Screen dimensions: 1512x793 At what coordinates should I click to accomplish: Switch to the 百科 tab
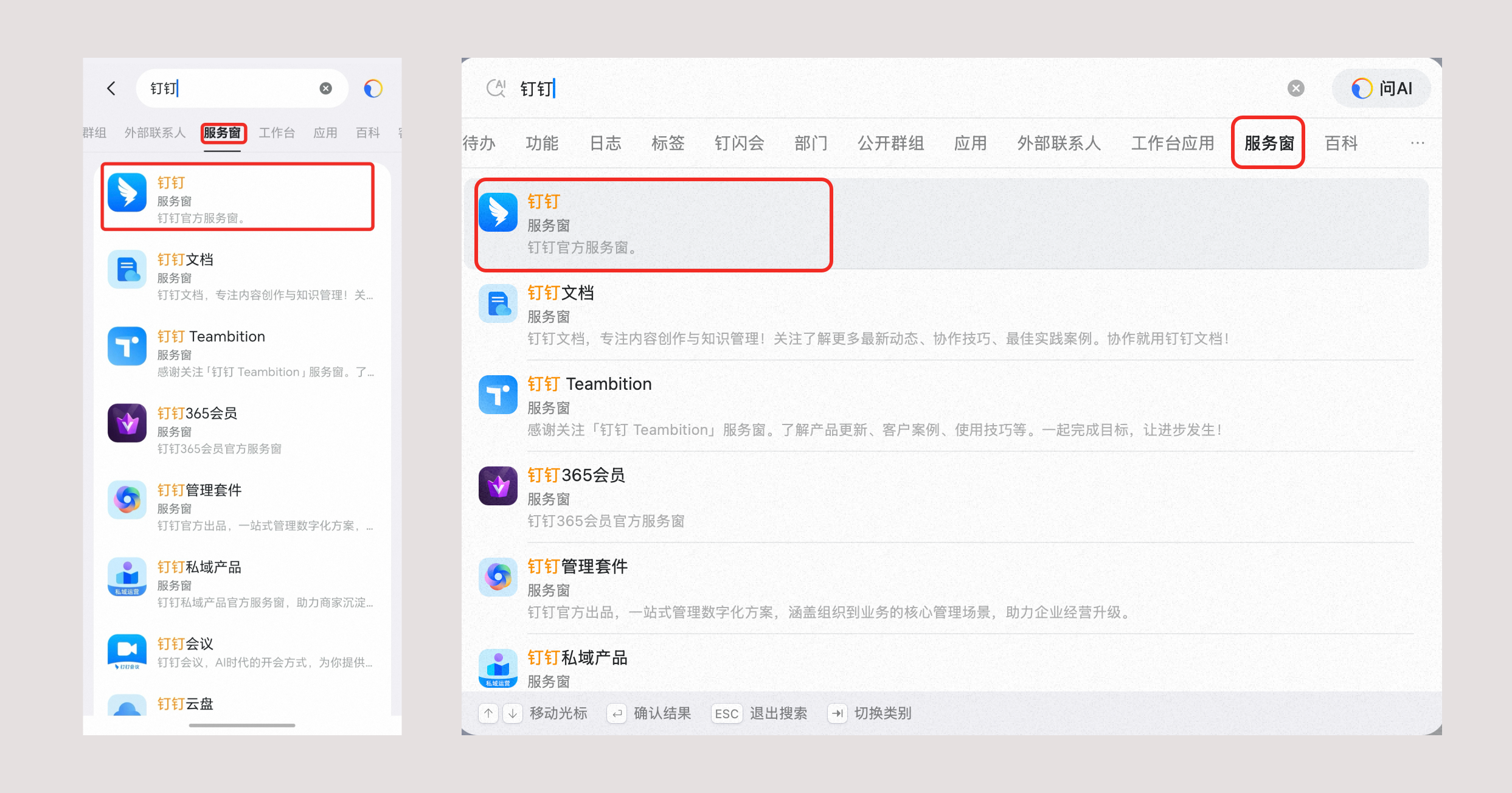(x=1340, y=143)
